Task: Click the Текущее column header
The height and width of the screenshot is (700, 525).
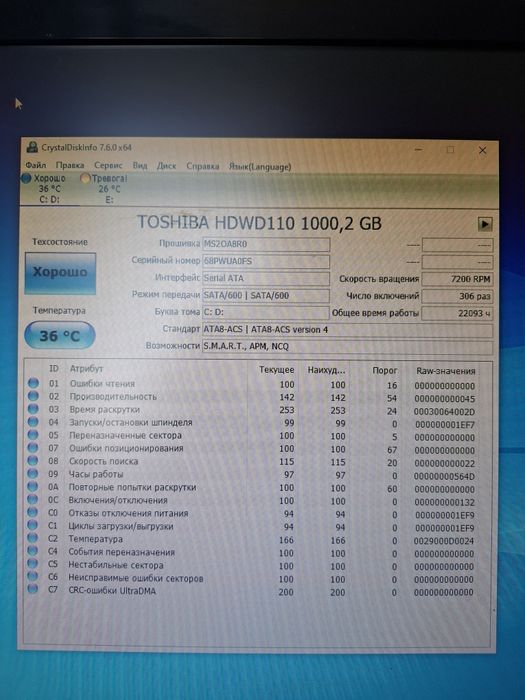Action: [277, 370]
